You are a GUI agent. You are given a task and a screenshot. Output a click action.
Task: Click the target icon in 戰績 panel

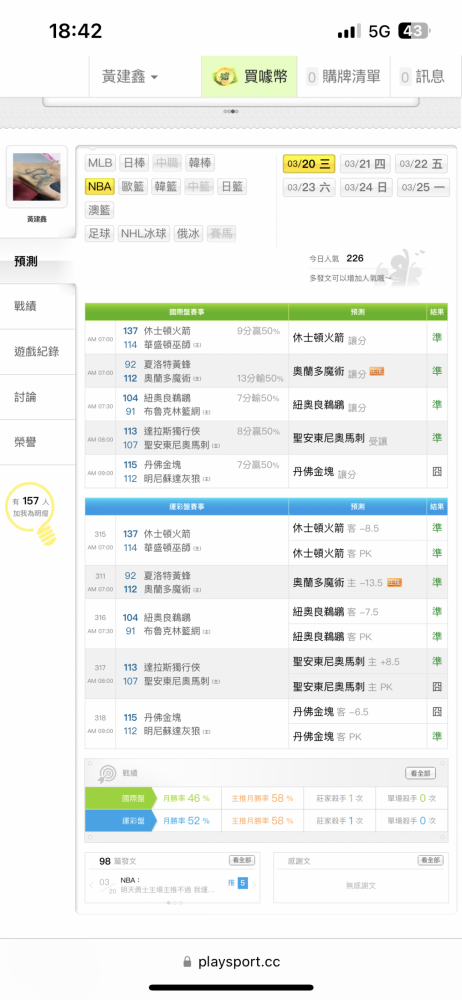pyautogui.click(x=106, y=773)
